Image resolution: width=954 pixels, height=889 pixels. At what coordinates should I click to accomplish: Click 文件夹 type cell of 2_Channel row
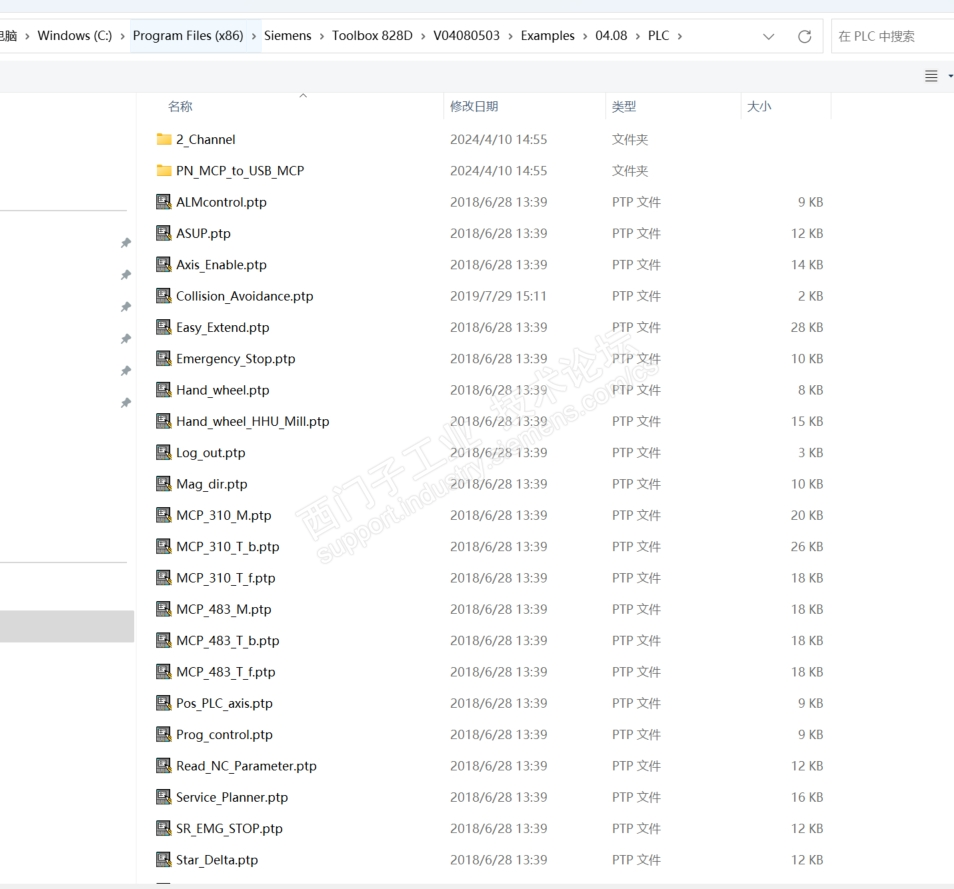(x=630, y=139)
